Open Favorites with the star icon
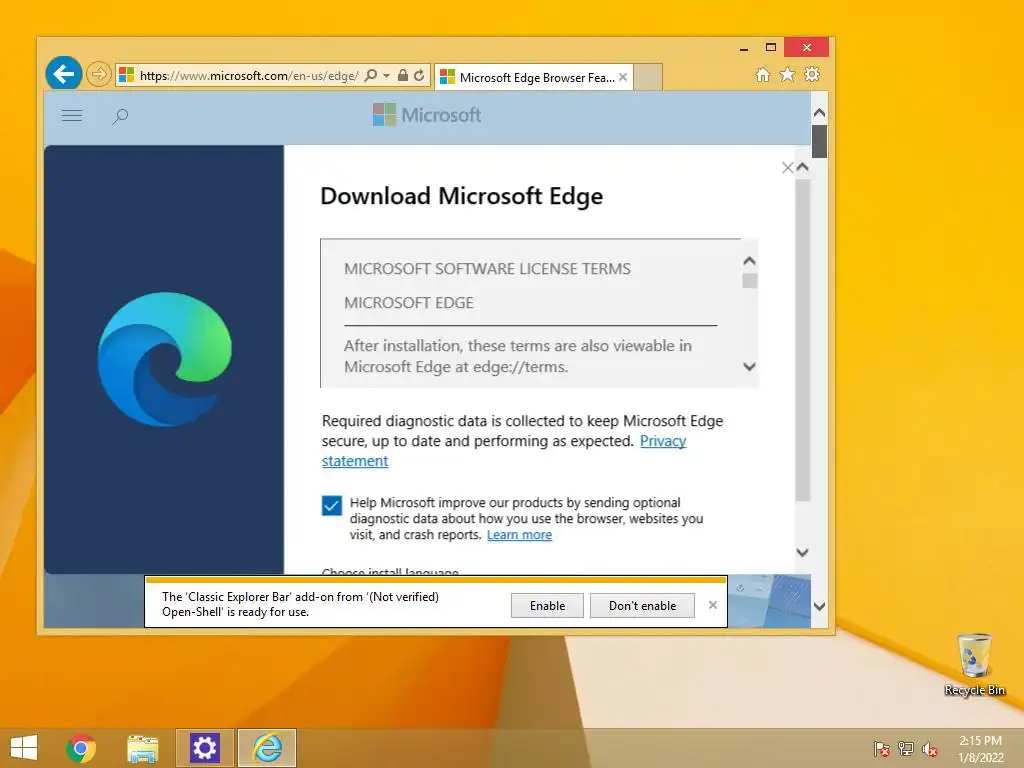The image size is (1024, 768). (x=788, y=74)
